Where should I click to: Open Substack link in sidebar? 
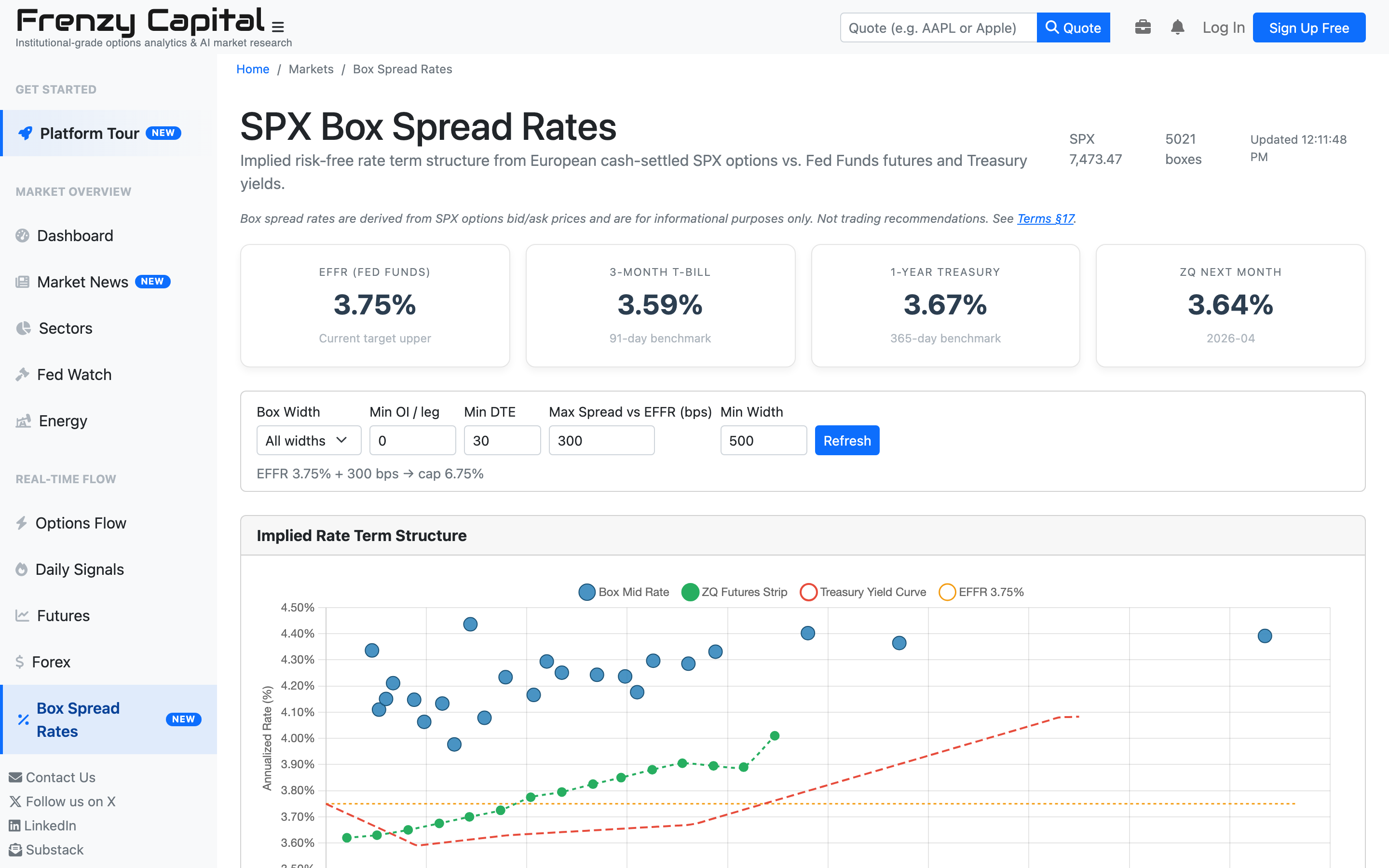[46, 850]
